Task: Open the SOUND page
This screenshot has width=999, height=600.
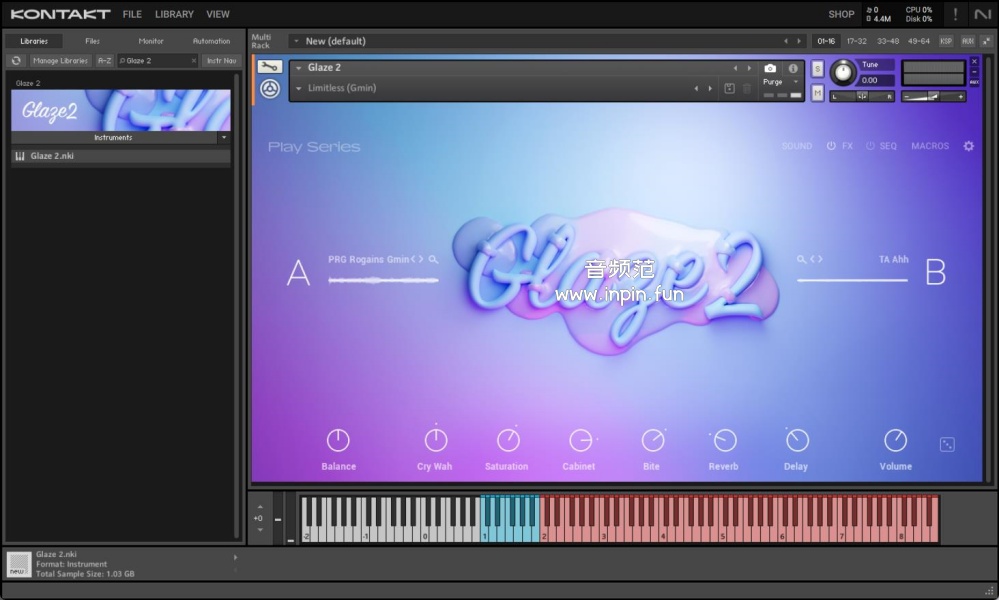Action: click(x=796, y=146)
